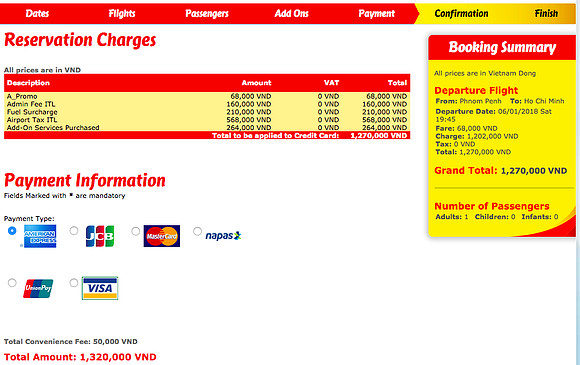Go to the Dates step
The height and width of the screenshot is (365, 580).
coord(37,14)
